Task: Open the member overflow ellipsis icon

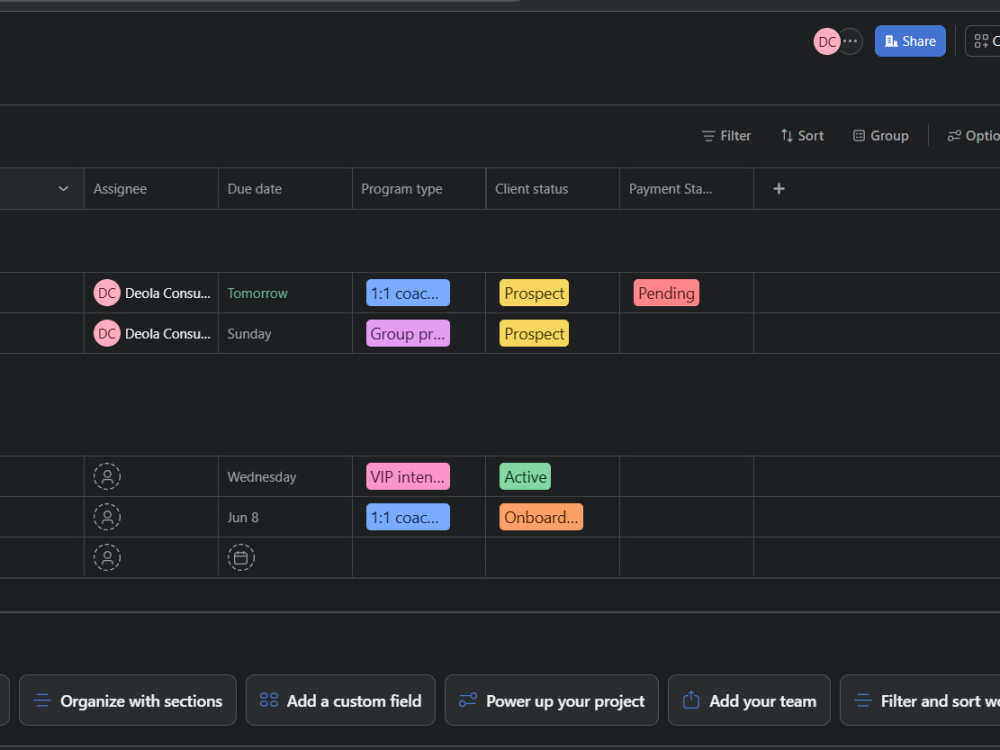Action: [851, 41]
